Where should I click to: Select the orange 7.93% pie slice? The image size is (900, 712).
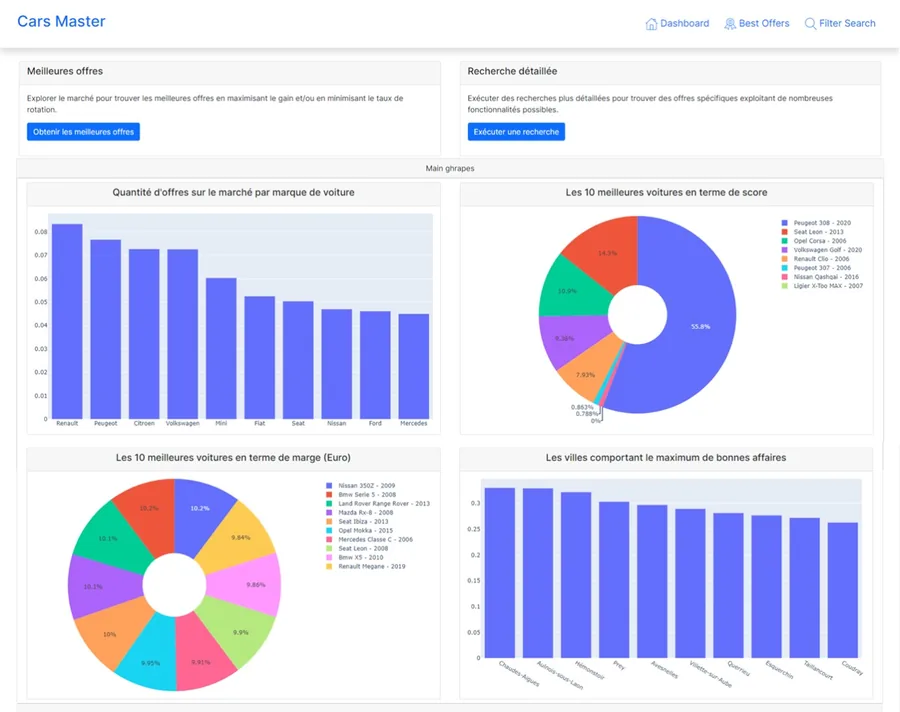click(x=585, y=374)
